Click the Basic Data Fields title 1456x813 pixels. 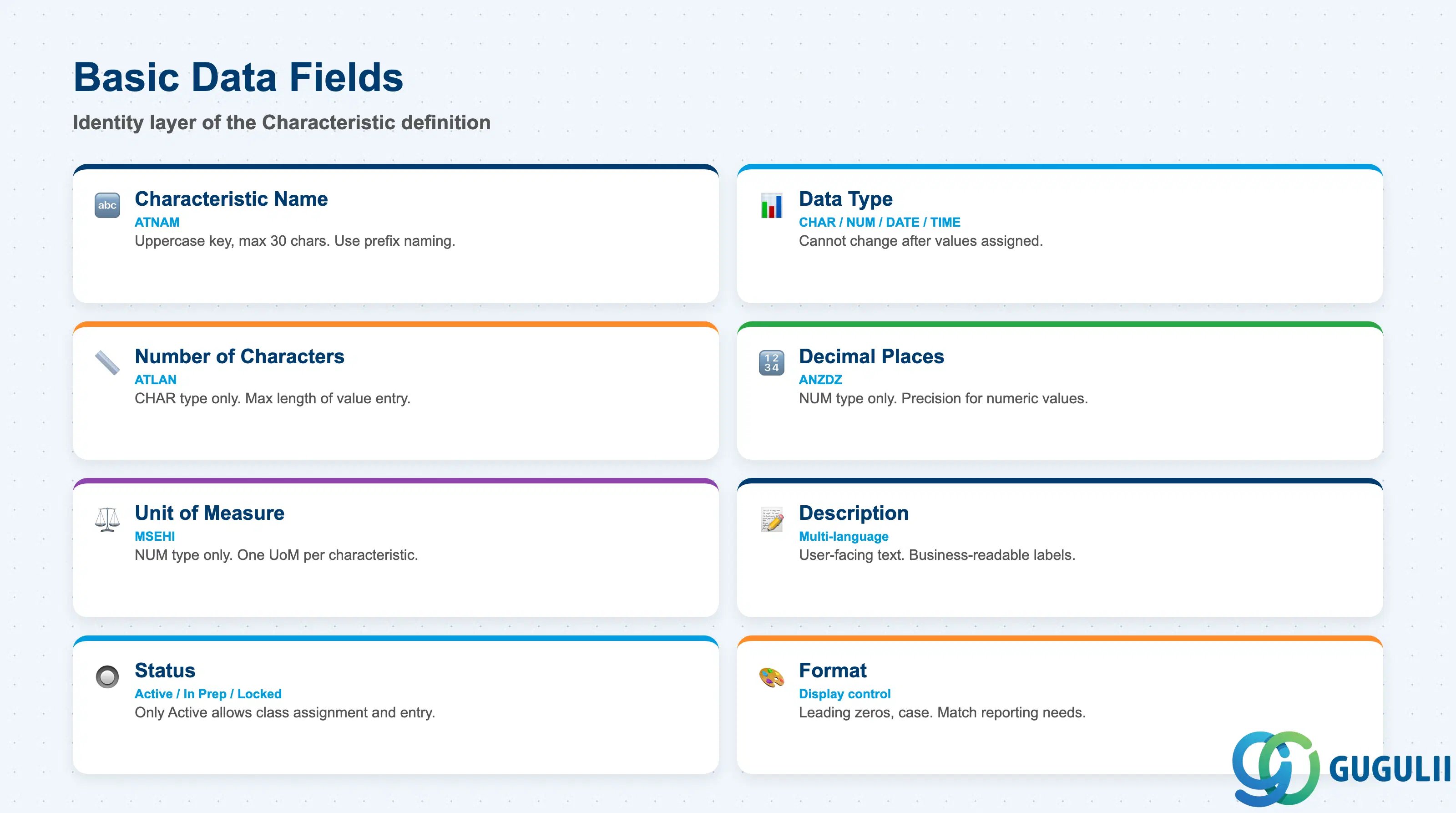(x=238, y=77)
